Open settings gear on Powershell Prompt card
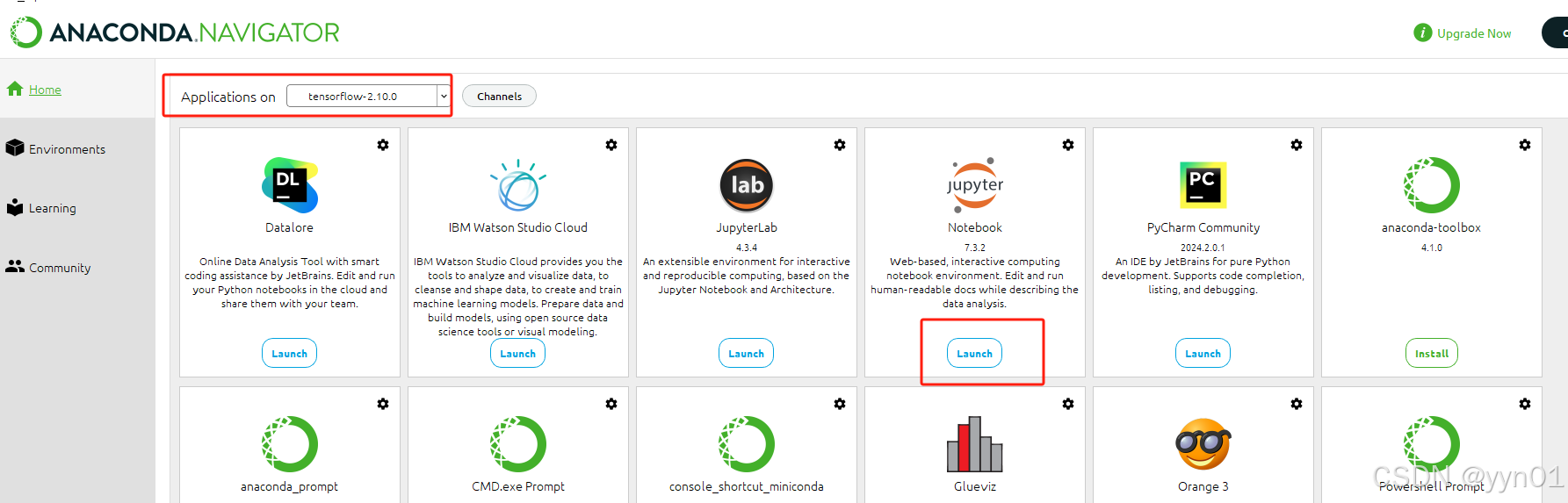 click(1525, 404)
